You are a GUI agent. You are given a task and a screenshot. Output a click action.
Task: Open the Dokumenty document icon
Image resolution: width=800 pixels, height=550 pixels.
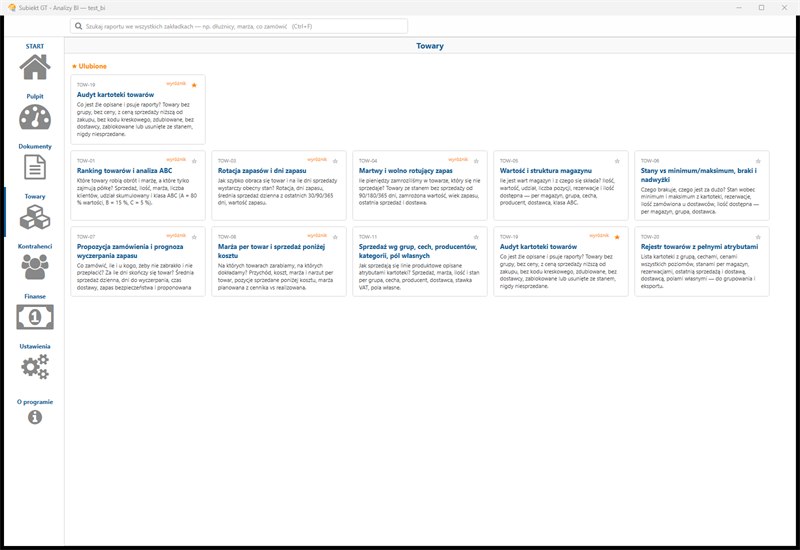point(35,167)
